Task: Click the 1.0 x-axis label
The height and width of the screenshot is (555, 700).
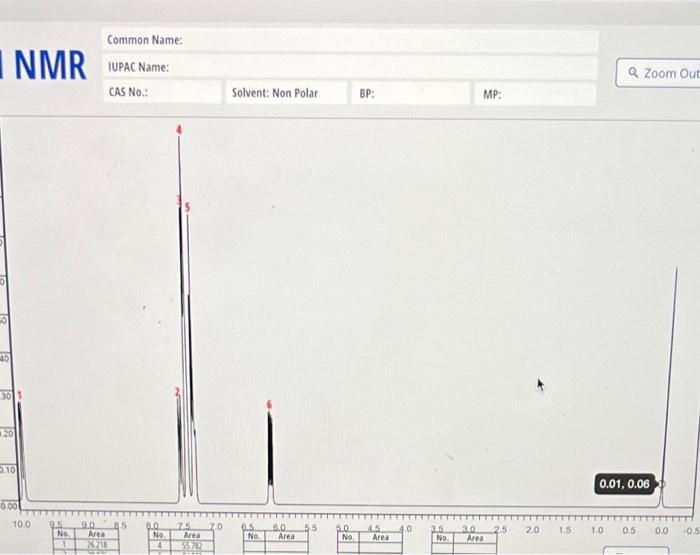Action: [597, 530]
